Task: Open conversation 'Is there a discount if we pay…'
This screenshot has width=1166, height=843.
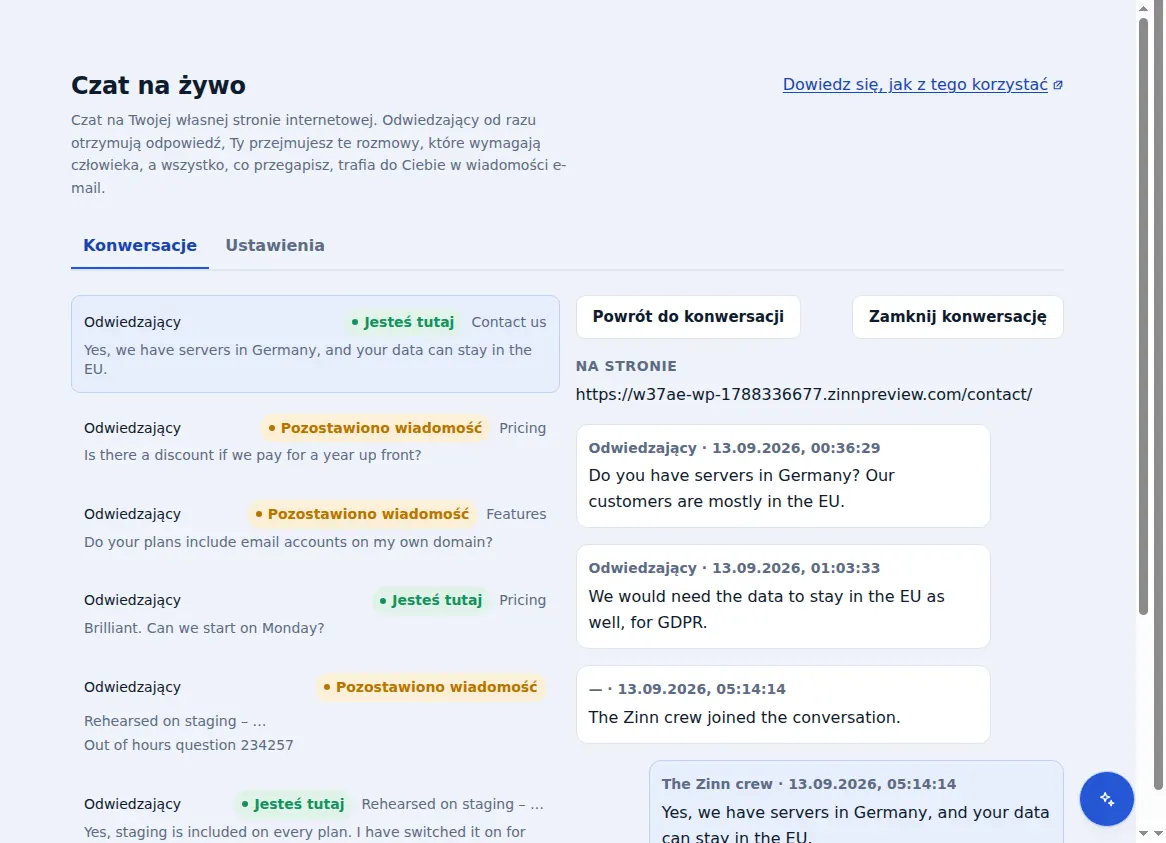Action: (x=315, y=441)
